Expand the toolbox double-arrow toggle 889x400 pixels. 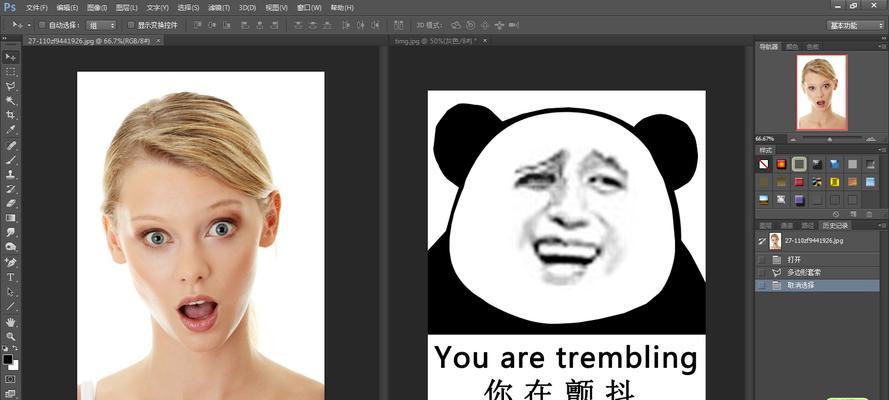click(5, 39)
